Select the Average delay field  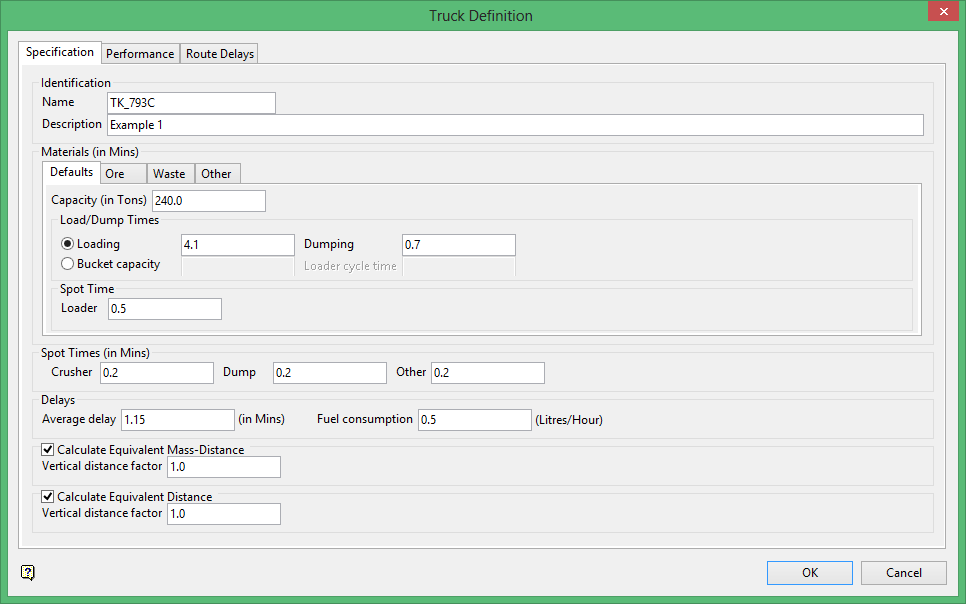(177, 420)
